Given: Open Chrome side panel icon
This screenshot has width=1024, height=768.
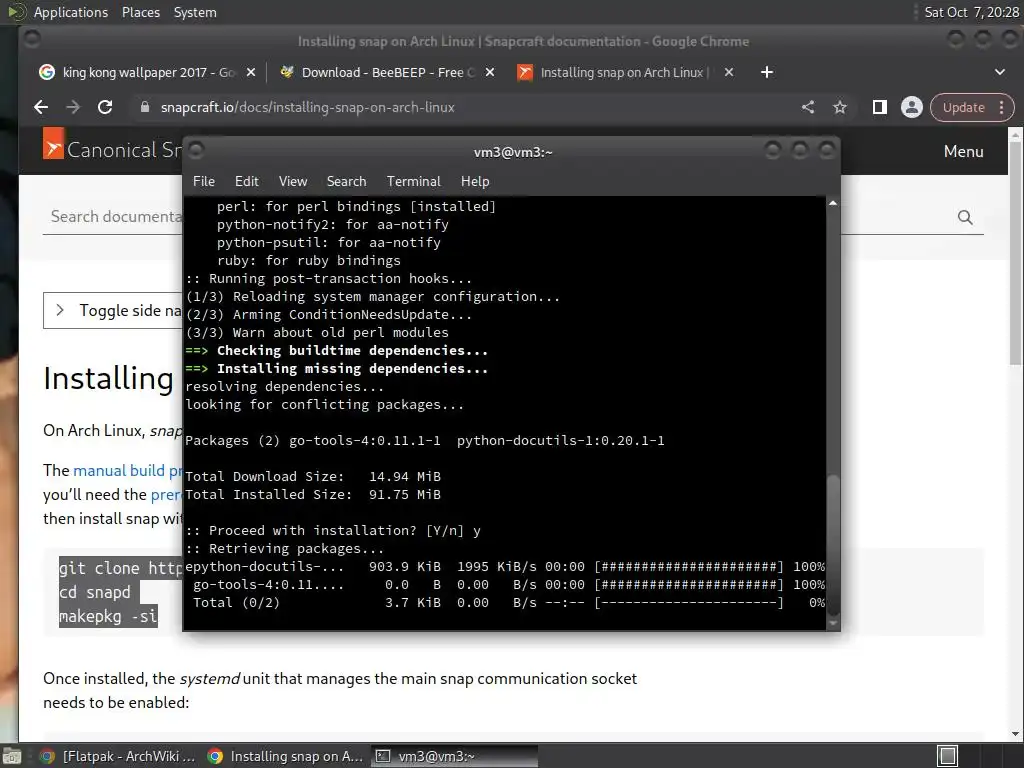Looking at the screenshot, I should point(880,107).
